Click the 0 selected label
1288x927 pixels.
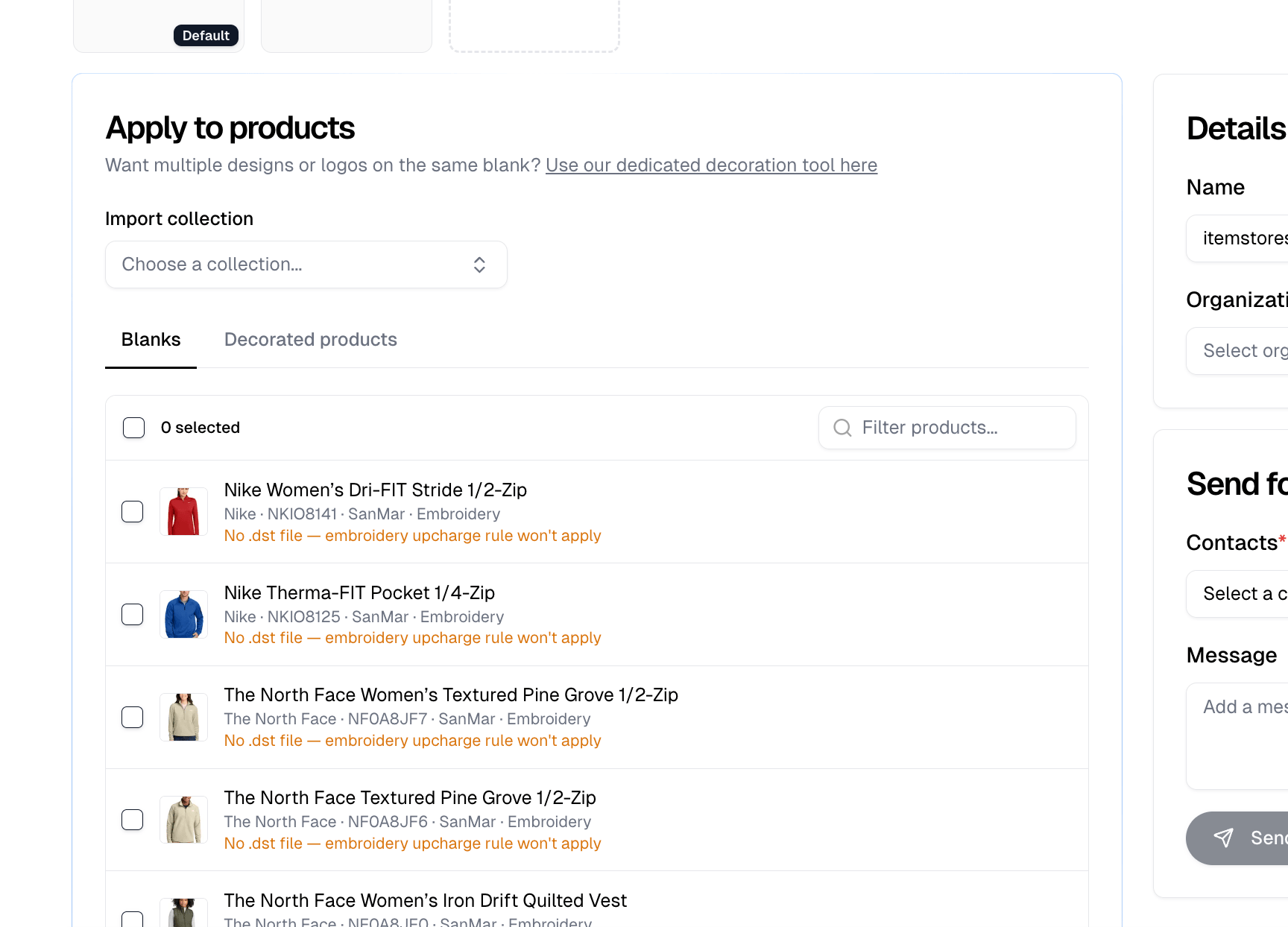[x=201, y=428]
